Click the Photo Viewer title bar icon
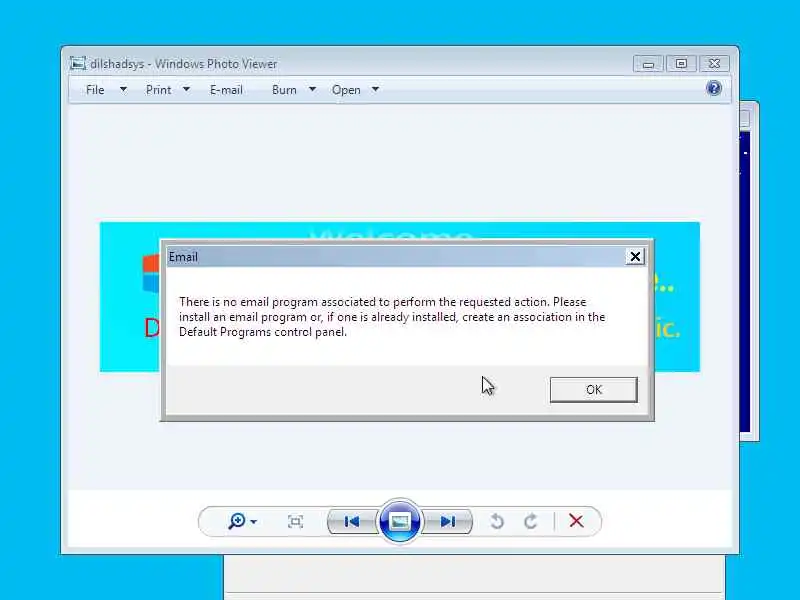 (78, 63)
